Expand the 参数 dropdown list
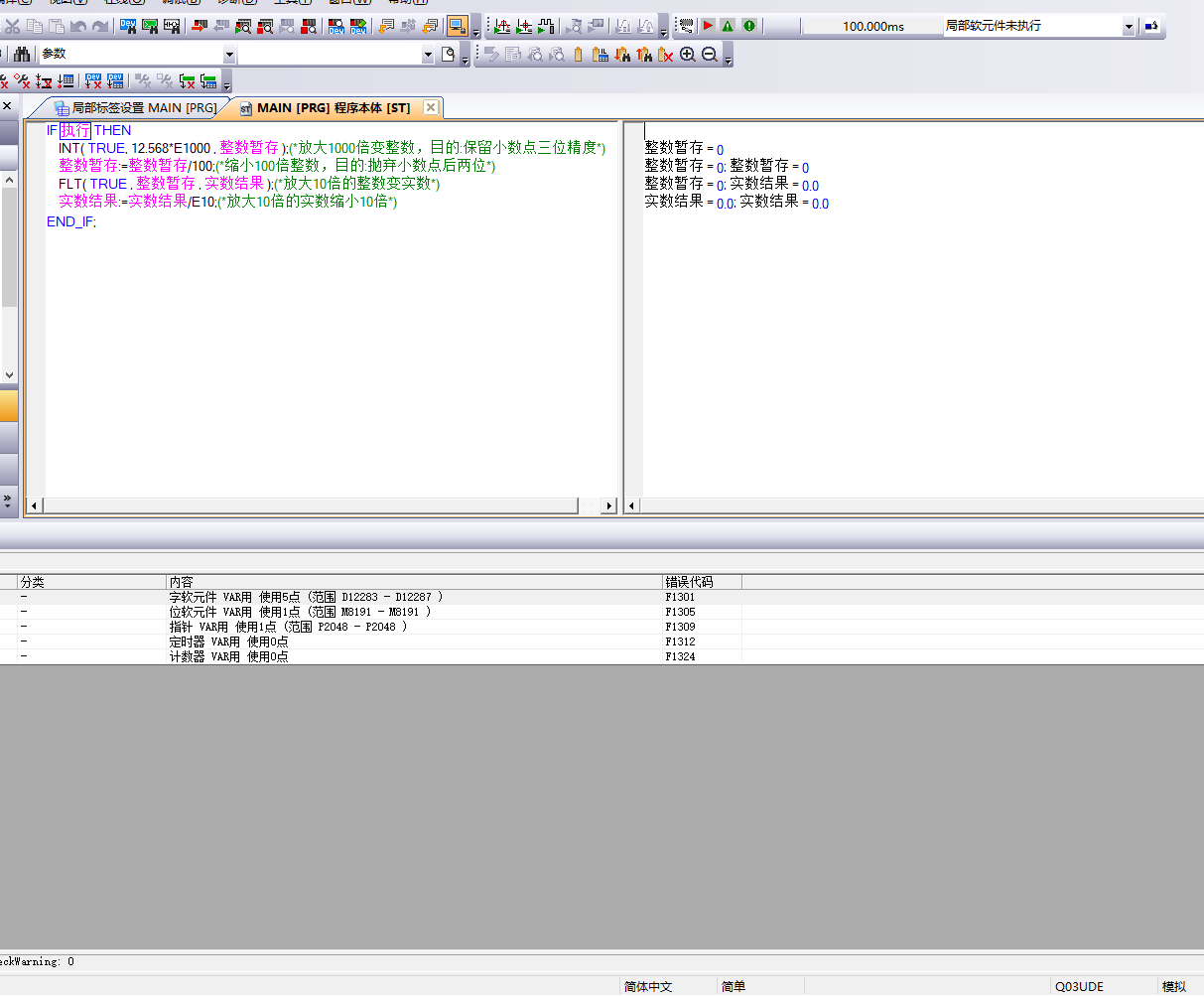The image size is (1204, 997). pyautogui.click(x=229, y=56)
